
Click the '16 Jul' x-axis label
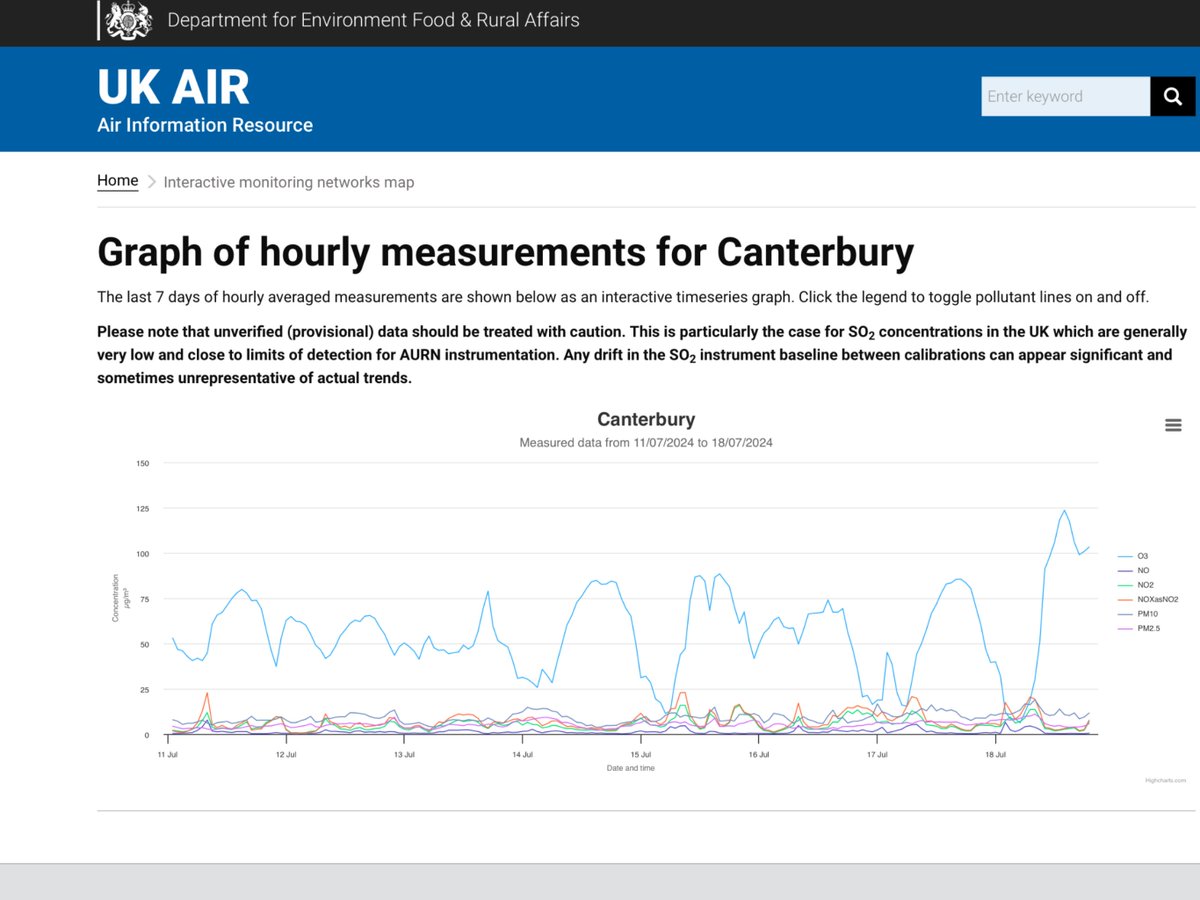click(759, 754)
